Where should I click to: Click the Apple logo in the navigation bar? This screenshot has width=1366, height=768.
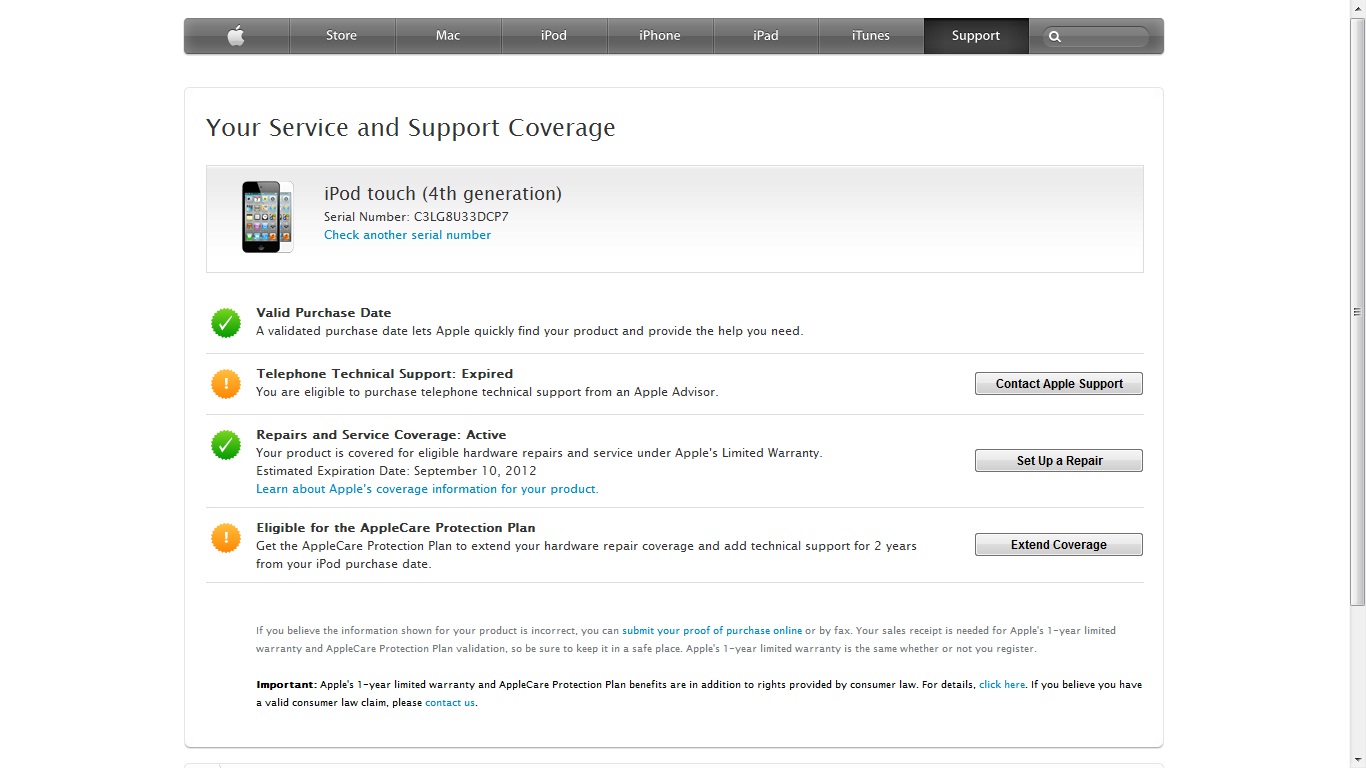click(236, 36)
